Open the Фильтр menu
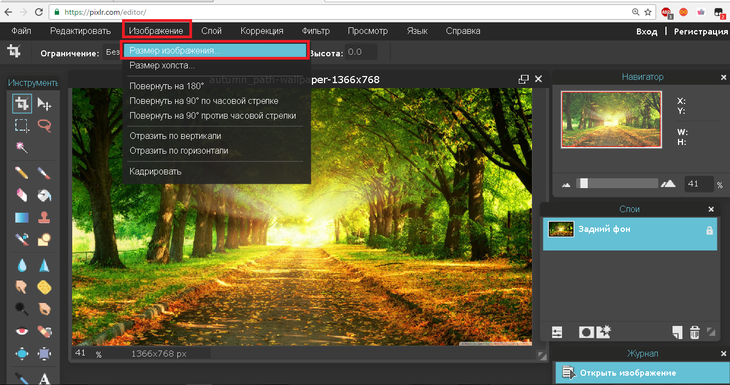Viewport: 730px width, 385px height. click(x=316, y=31)
